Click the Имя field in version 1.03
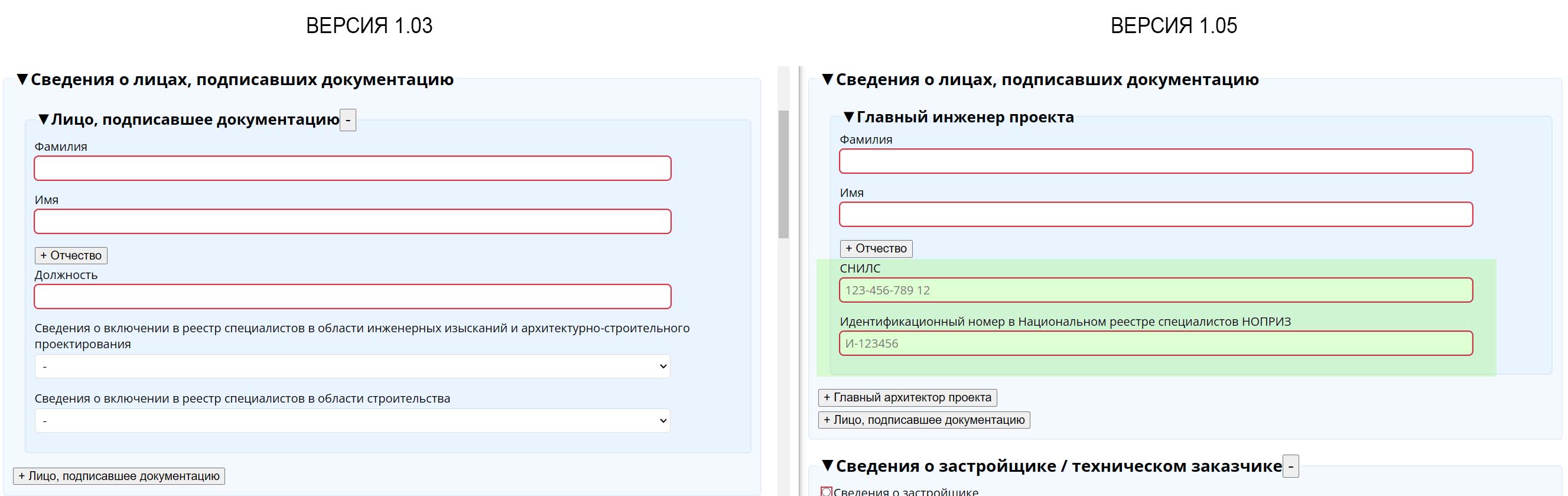The height and width of the screenshot is (496, 1568). [353, 221]
